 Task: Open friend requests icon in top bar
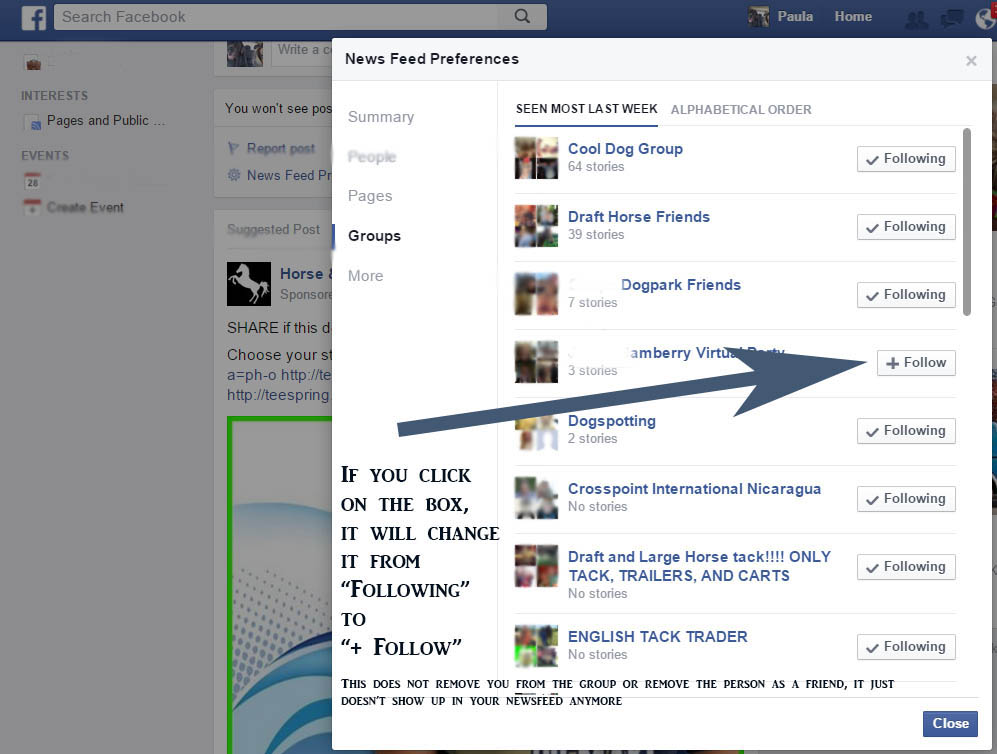[x=915, y=18]
